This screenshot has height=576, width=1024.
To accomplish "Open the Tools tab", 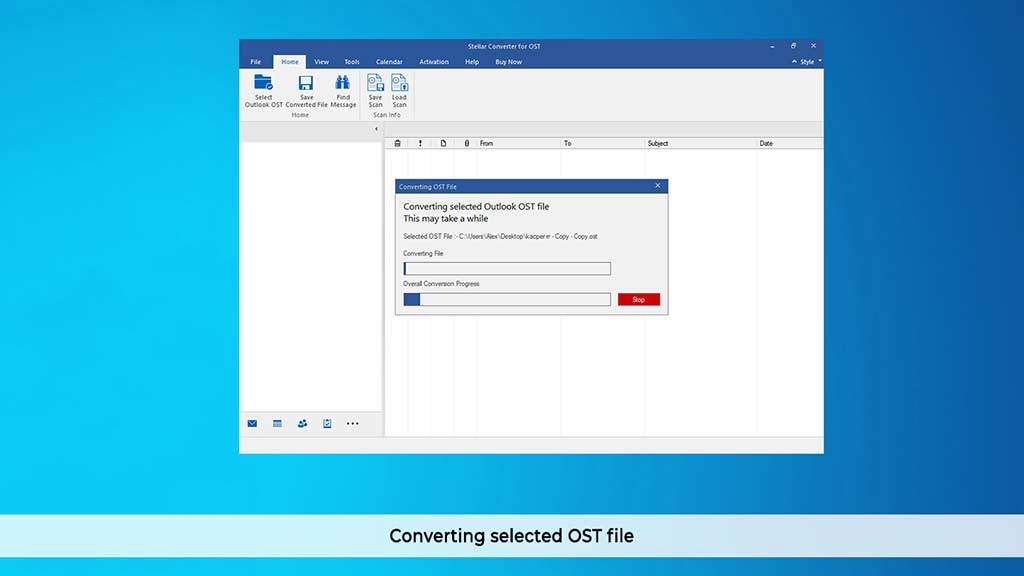I will click(x=352, y=61).
